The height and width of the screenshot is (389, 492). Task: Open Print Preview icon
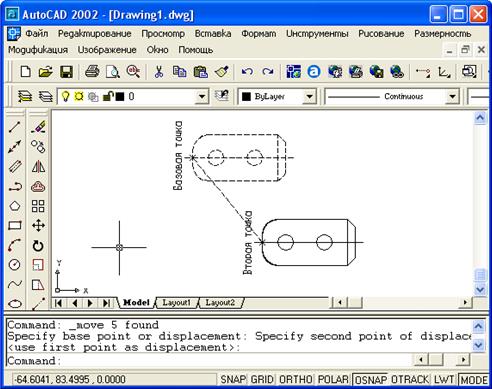[x=113, y=72]
